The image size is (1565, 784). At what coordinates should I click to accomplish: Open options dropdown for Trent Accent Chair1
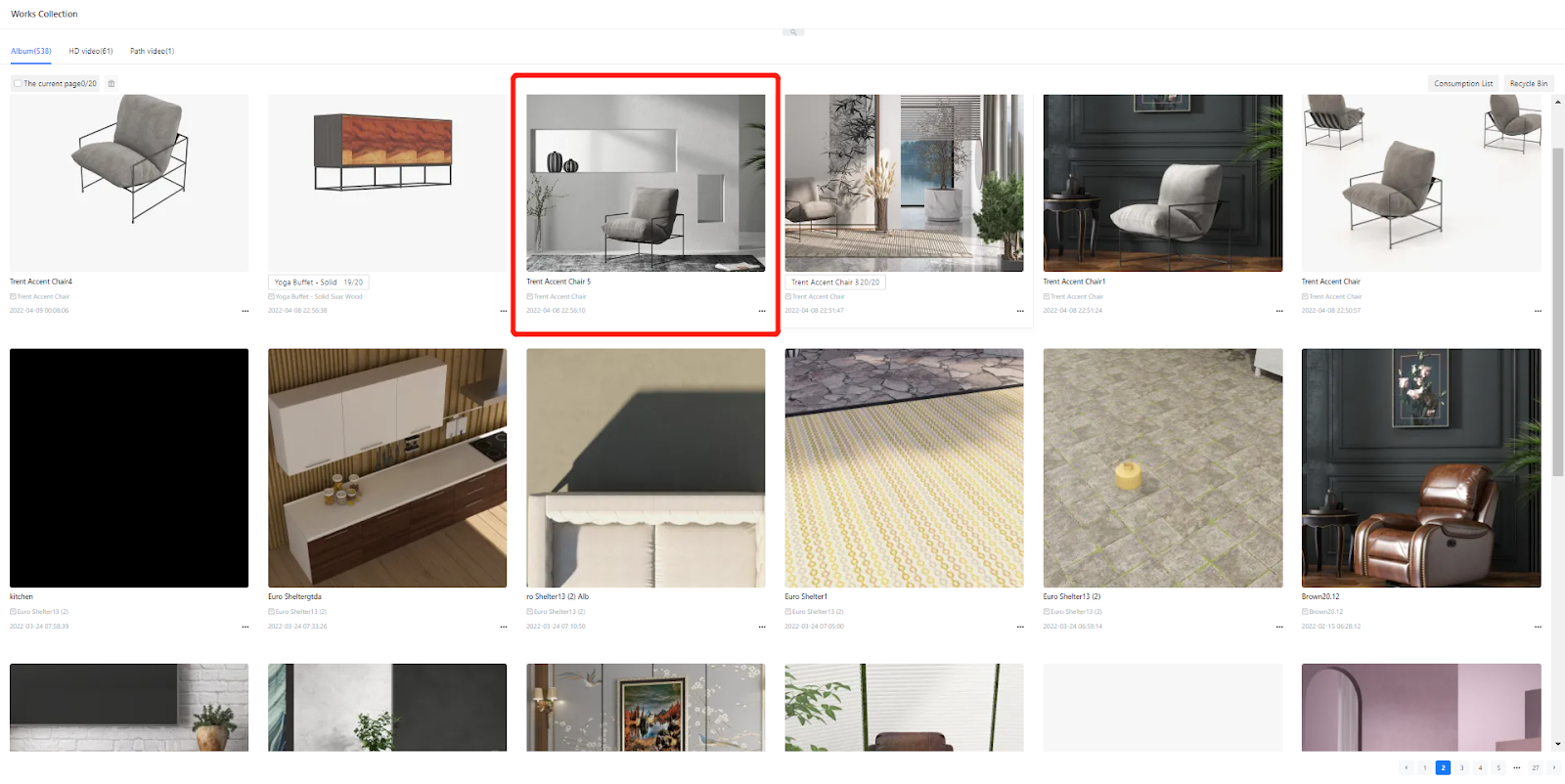click(1279, 311)
